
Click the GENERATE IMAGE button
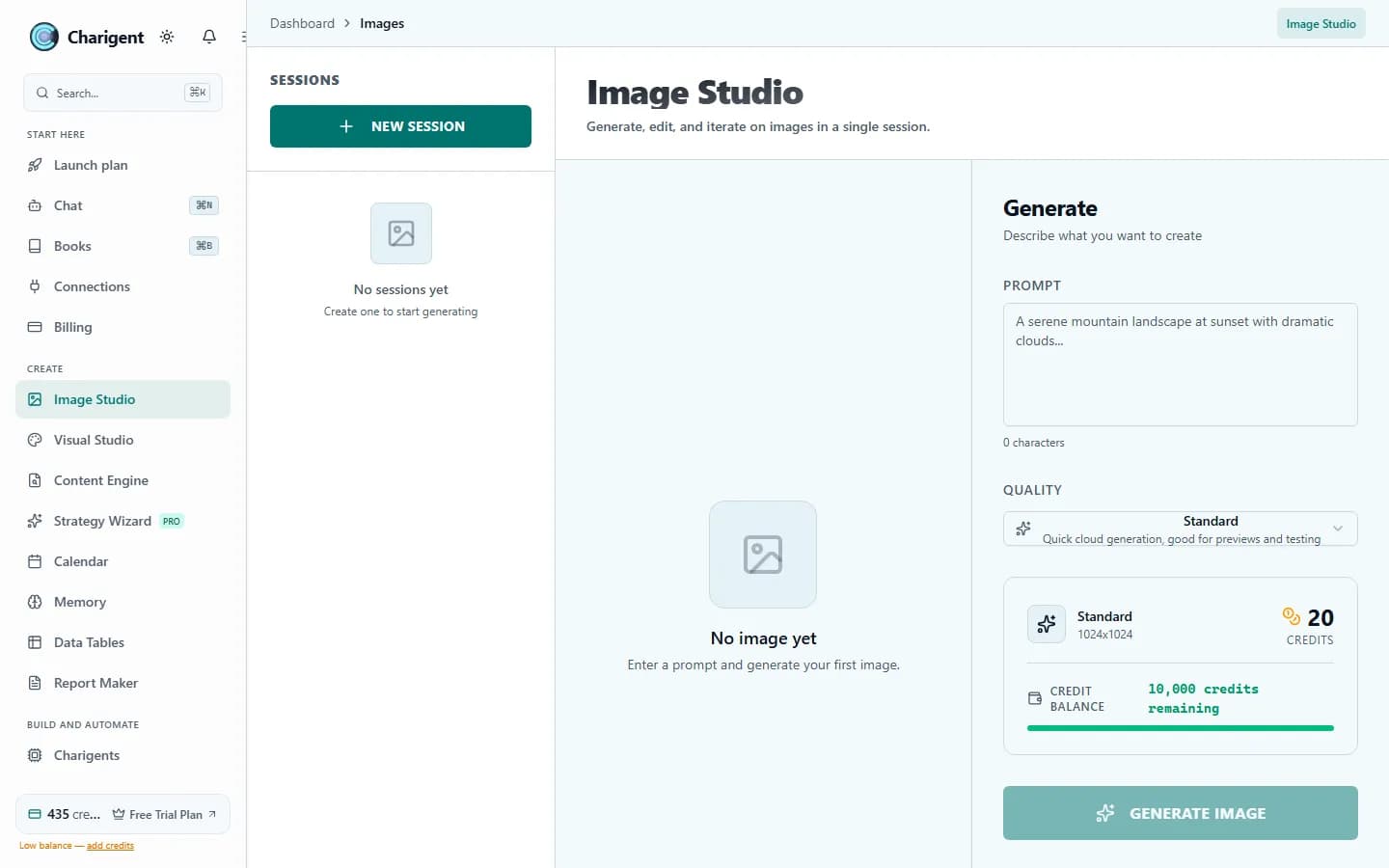(x=1181, y=813)
